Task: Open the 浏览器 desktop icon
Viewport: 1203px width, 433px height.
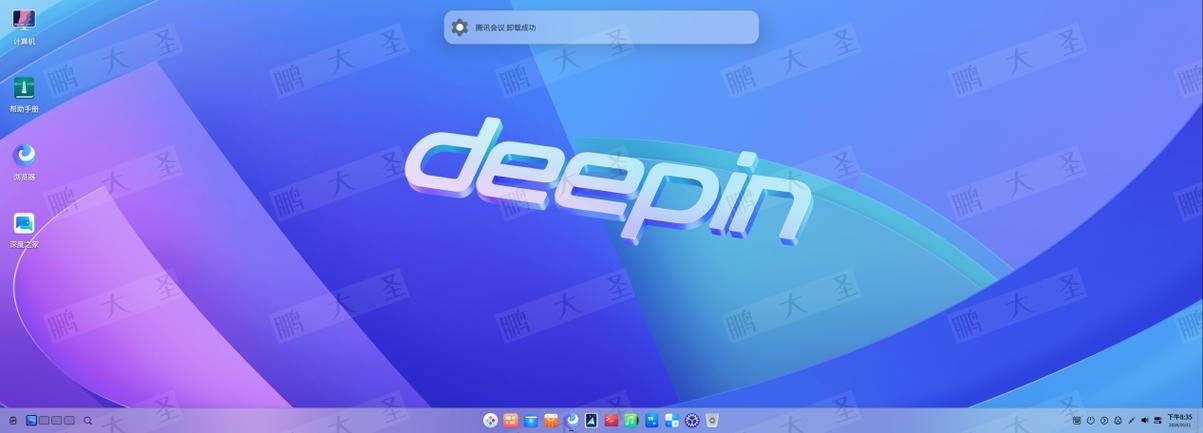Action: point(24,162)
